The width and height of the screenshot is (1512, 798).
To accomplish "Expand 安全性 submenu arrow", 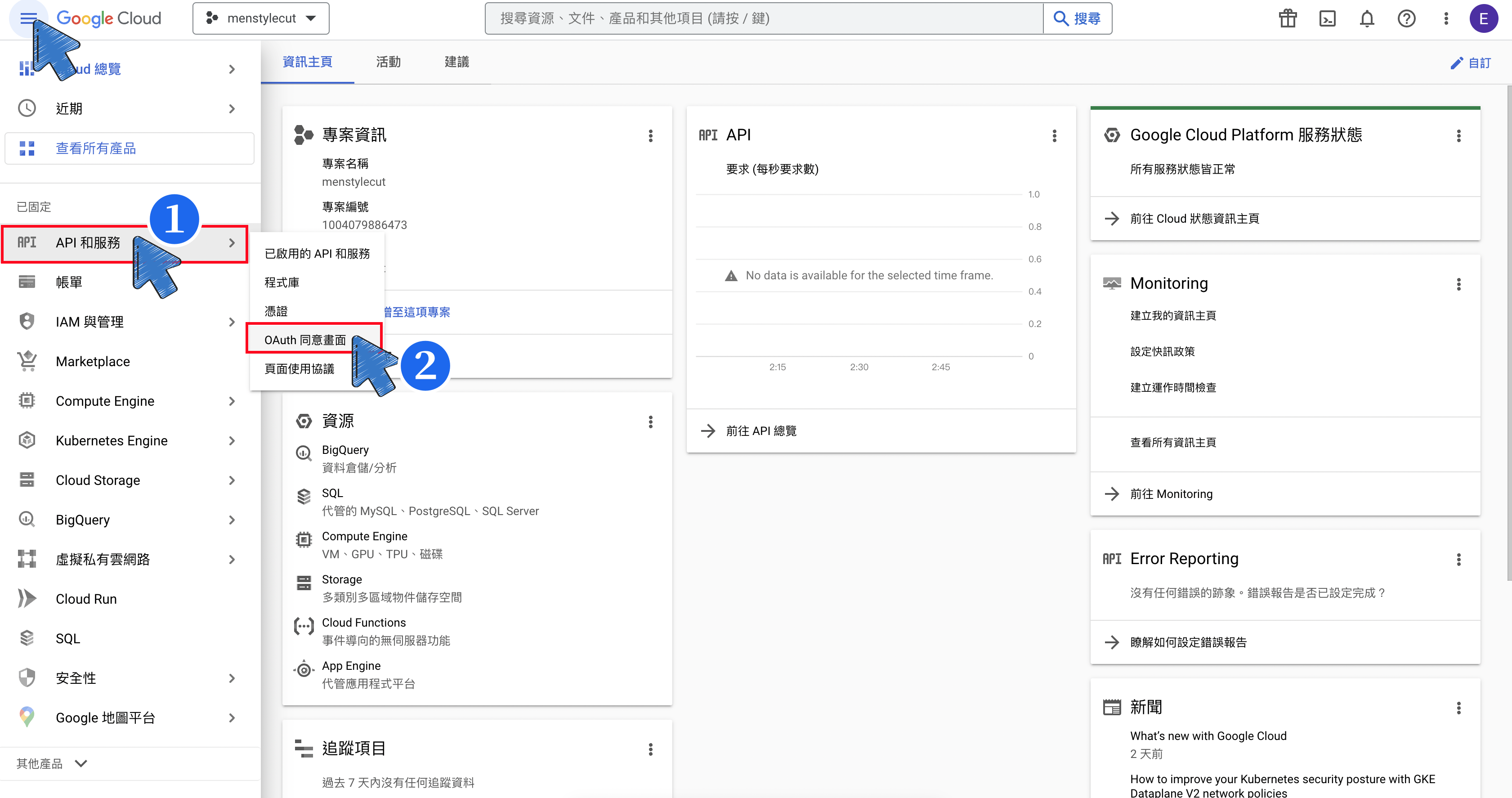I will tap(232, 677).
